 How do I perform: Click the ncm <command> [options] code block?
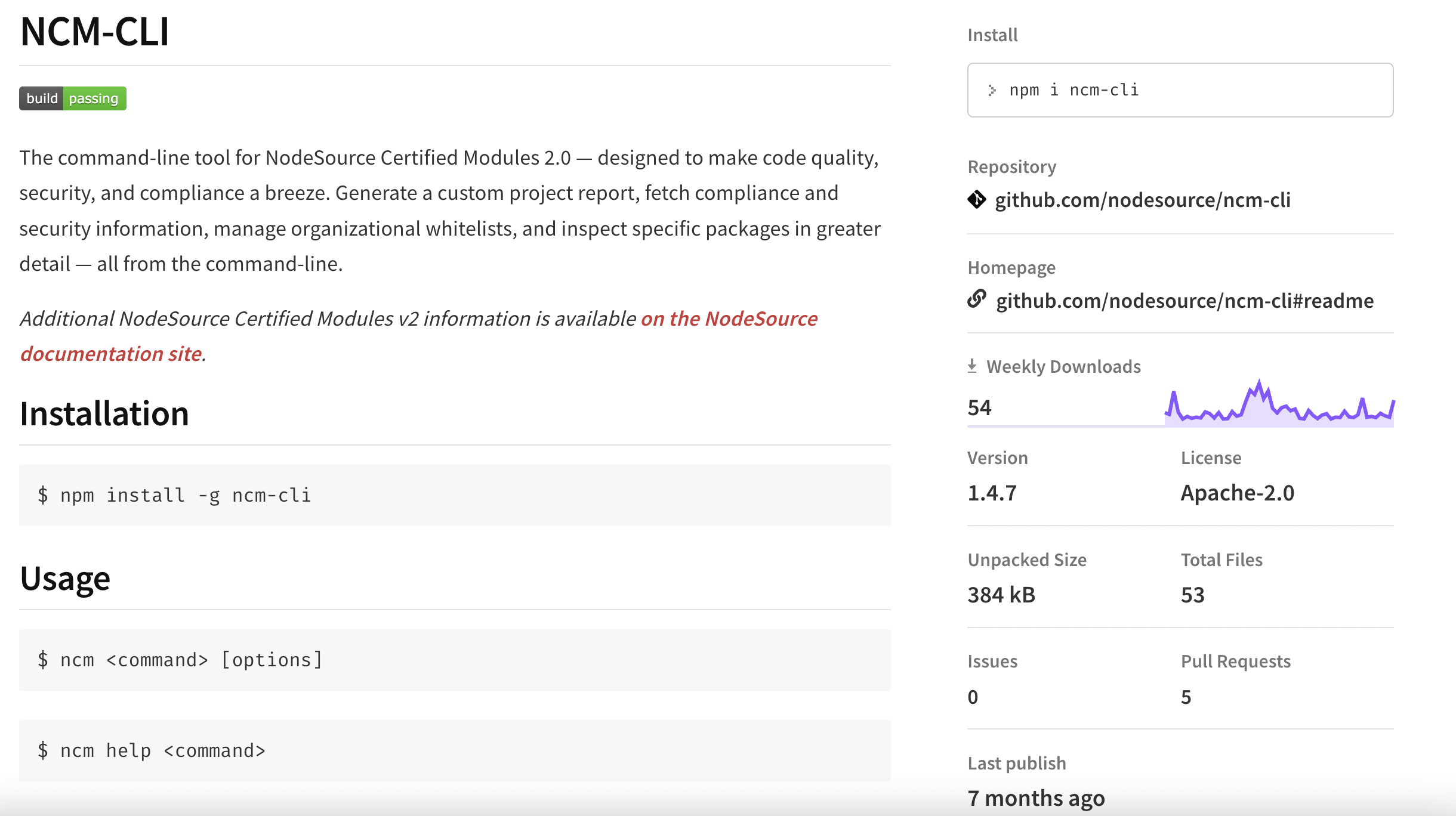click(454, 660)
